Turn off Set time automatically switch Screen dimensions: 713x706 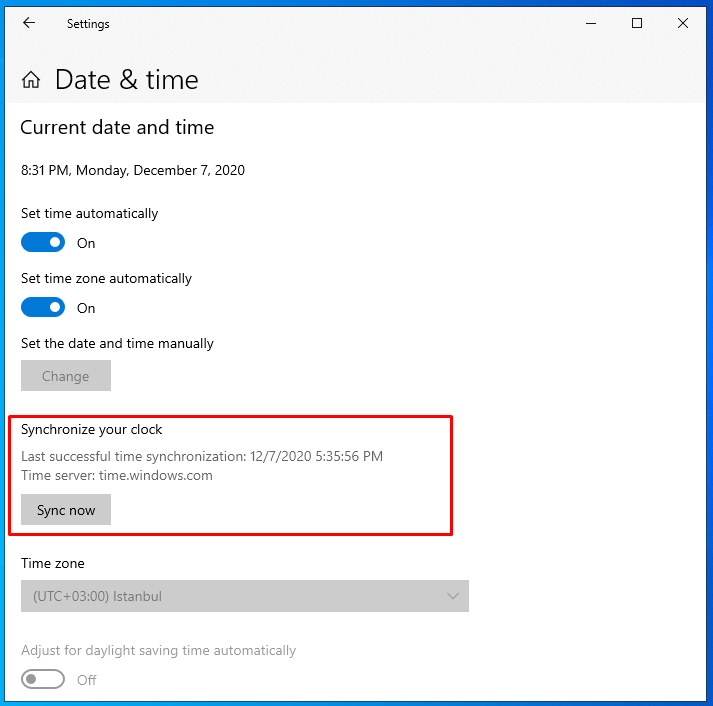point(43,242)
